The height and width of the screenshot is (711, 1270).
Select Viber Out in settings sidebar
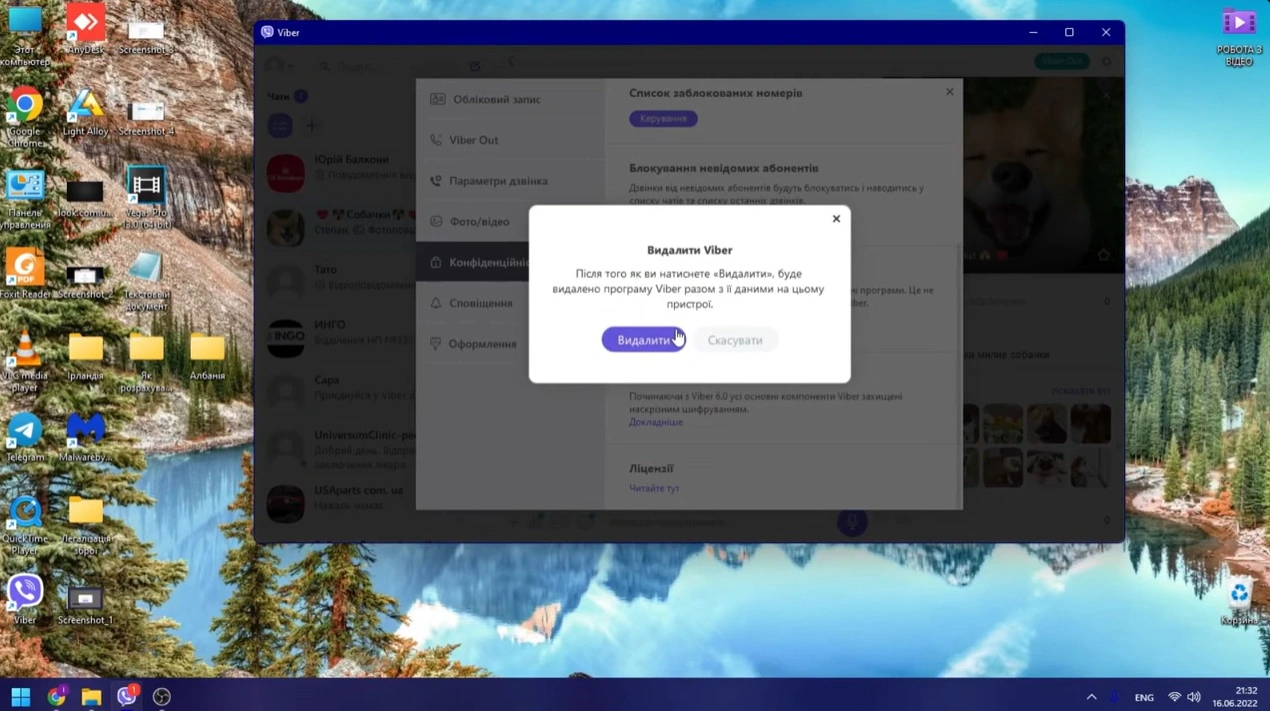pyautogui.click(x=473, y=140)
